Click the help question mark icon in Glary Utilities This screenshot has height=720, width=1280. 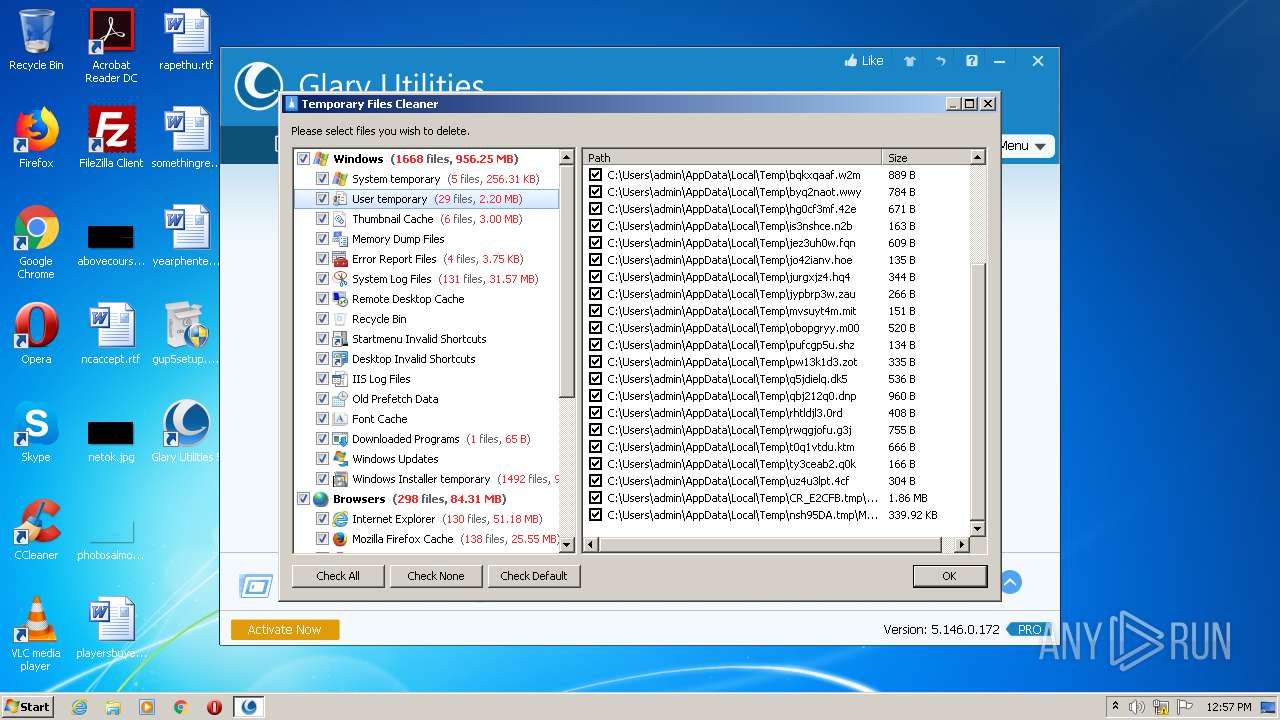click(972, 61)
